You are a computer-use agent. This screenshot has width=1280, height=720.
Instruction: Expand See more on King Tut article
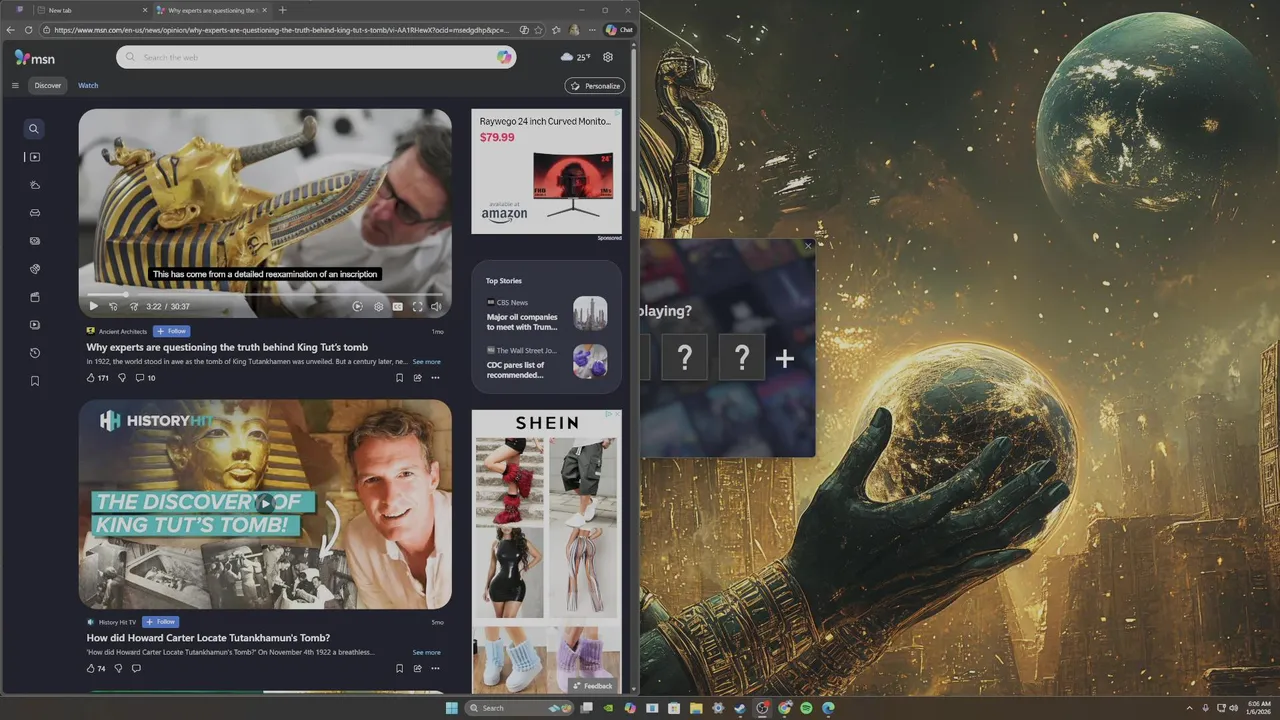426,362
